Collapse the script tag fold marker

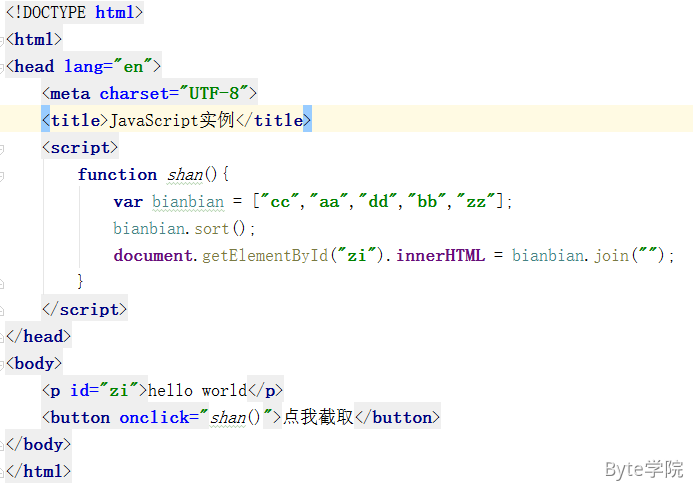click(3, 148)
